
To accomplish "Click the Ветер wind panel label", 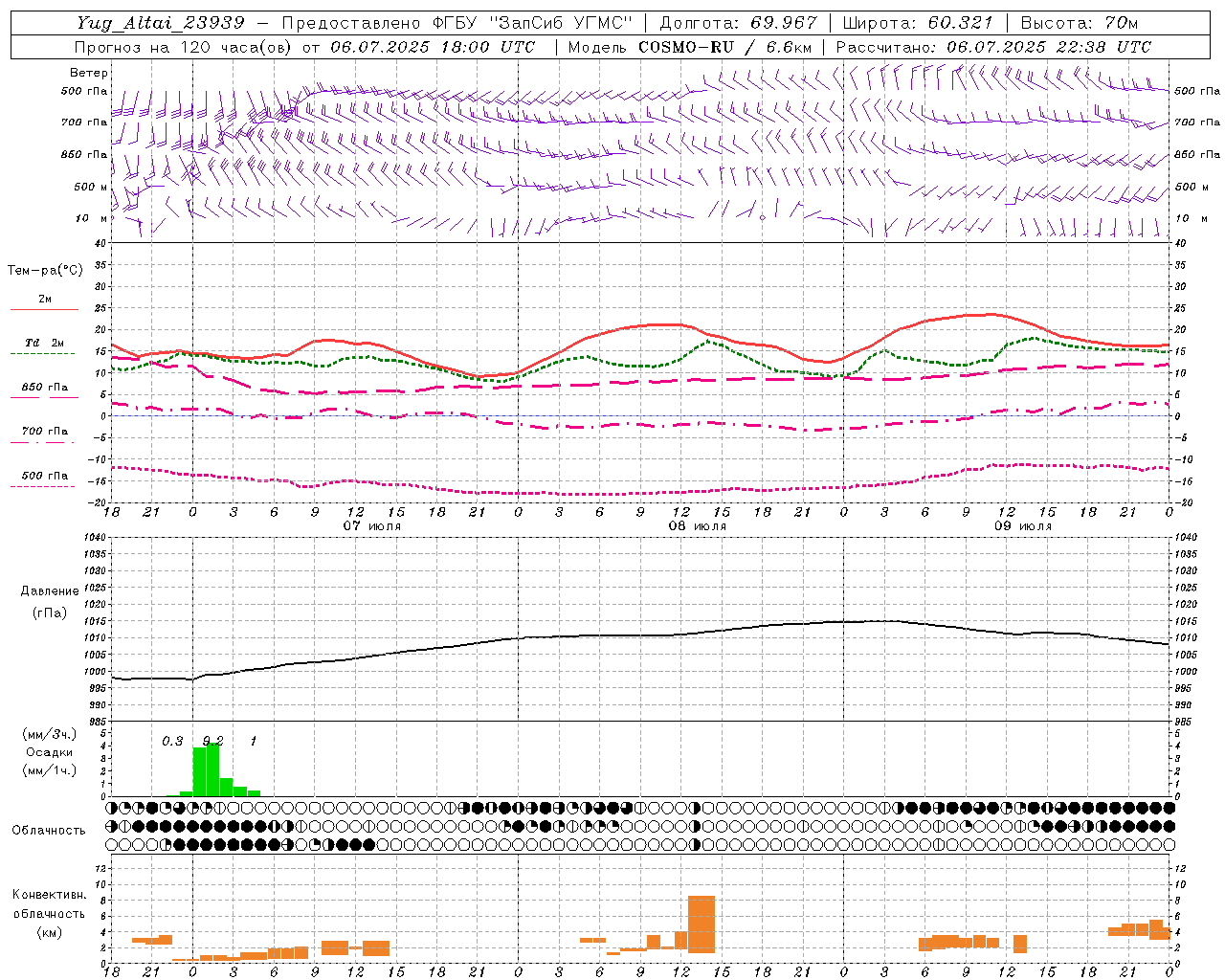I will (x=89, y=73).
